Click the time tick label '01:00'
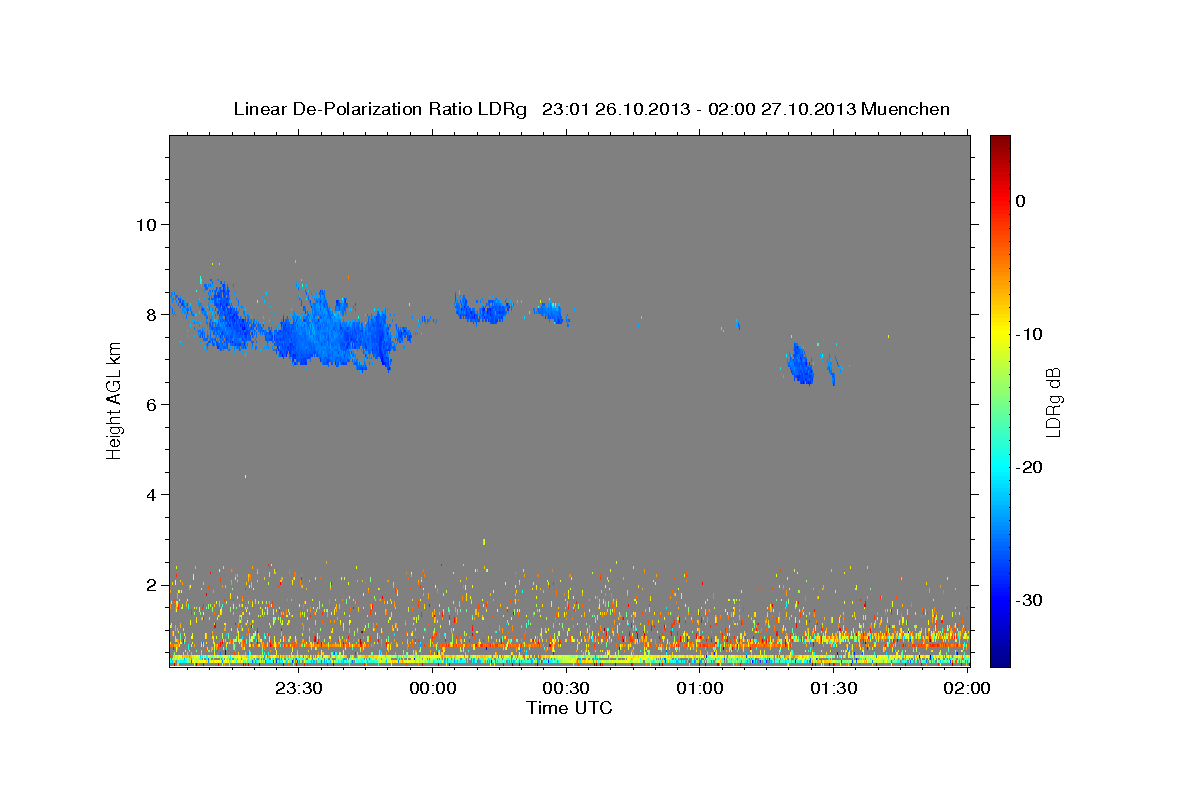The width and height of the screenshot is (1200, 800). (x=700, y=689)
